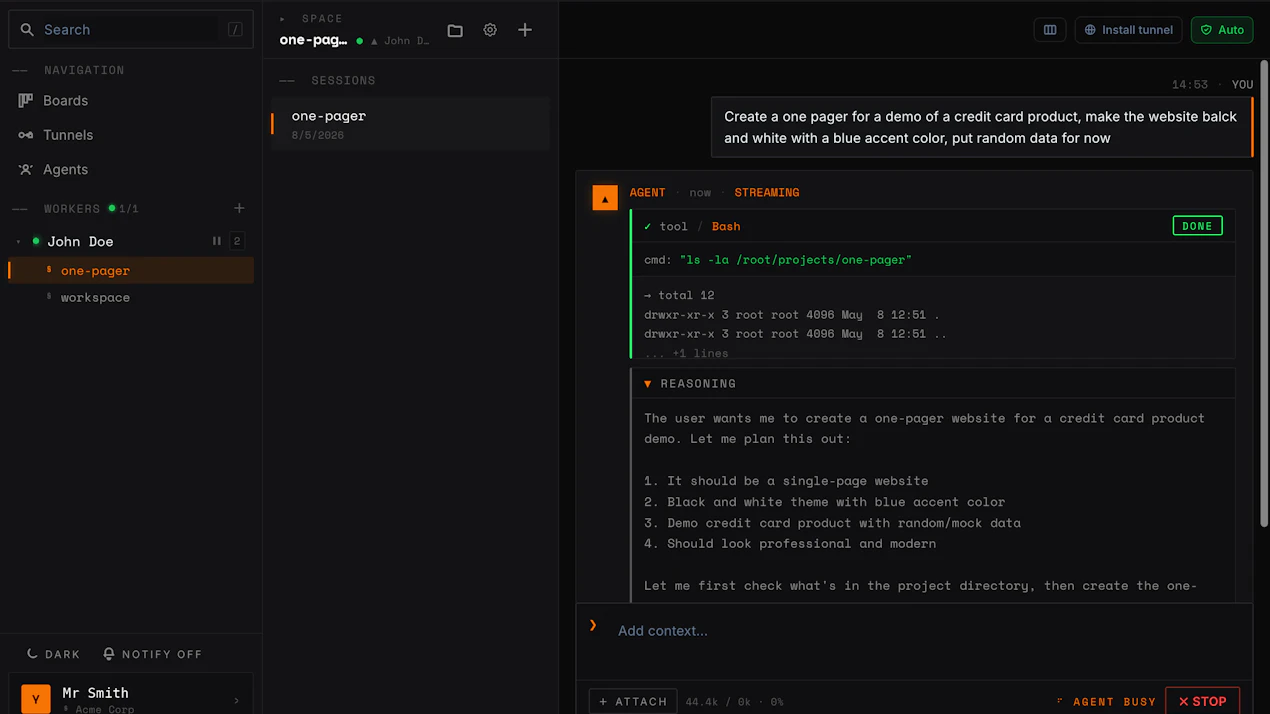Click the Agents icon
This screenshot has height=714, width=1270.
pyautogui.click(x=26, y=170)
